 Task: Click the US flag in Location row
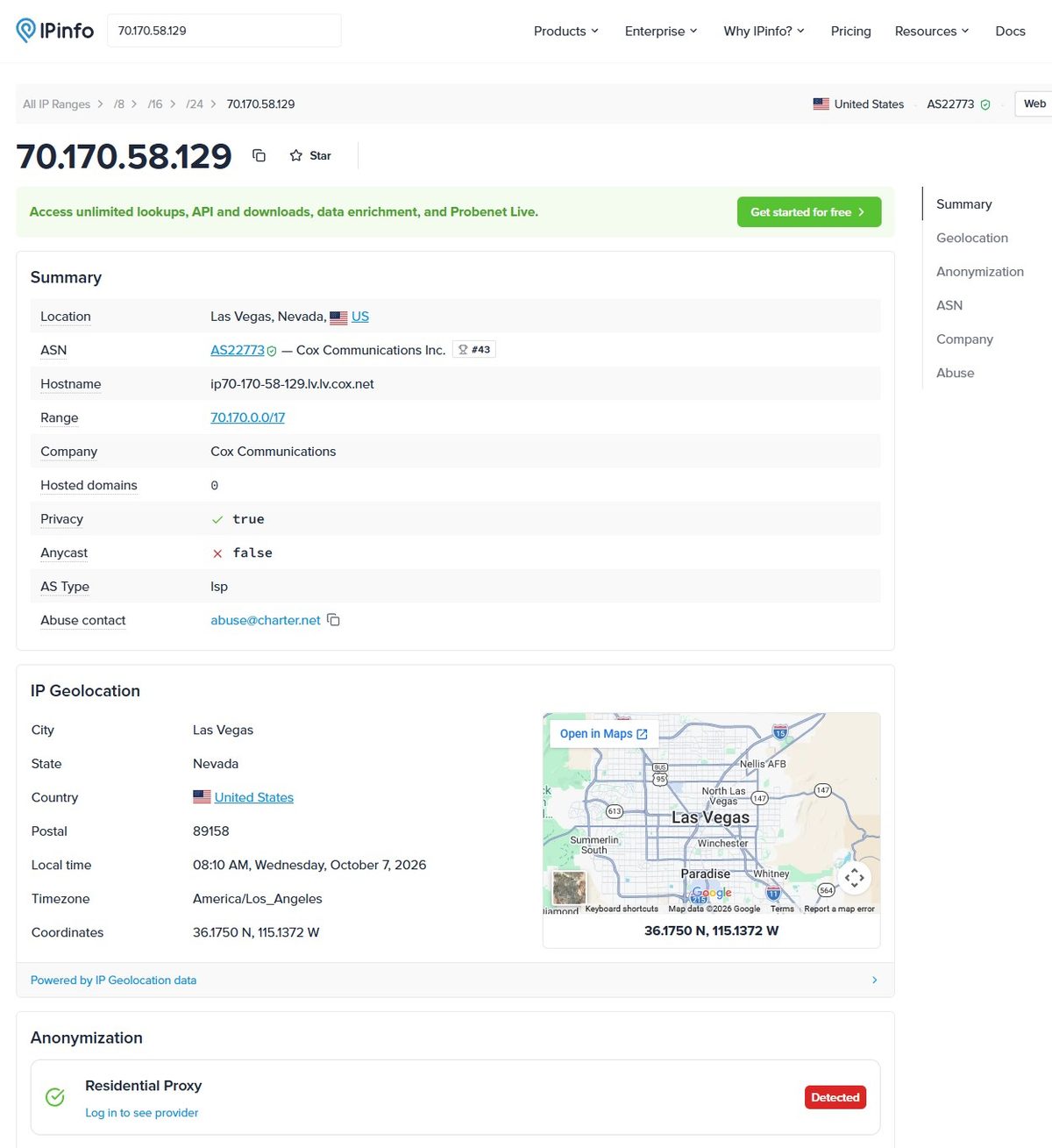338,317
